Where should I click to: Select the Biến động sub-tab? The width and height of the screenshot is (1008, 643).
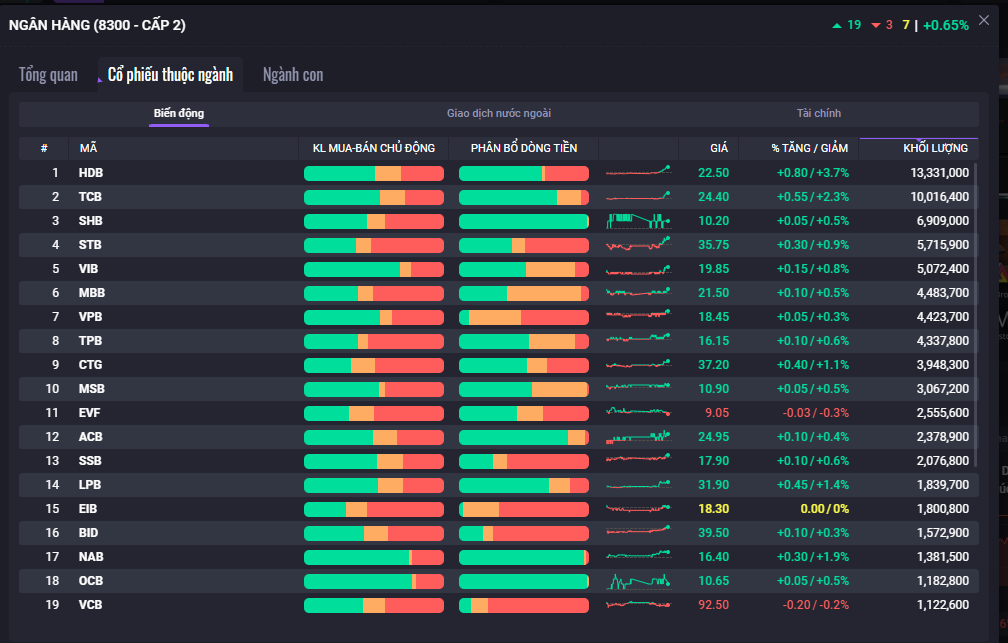[179, 114]
